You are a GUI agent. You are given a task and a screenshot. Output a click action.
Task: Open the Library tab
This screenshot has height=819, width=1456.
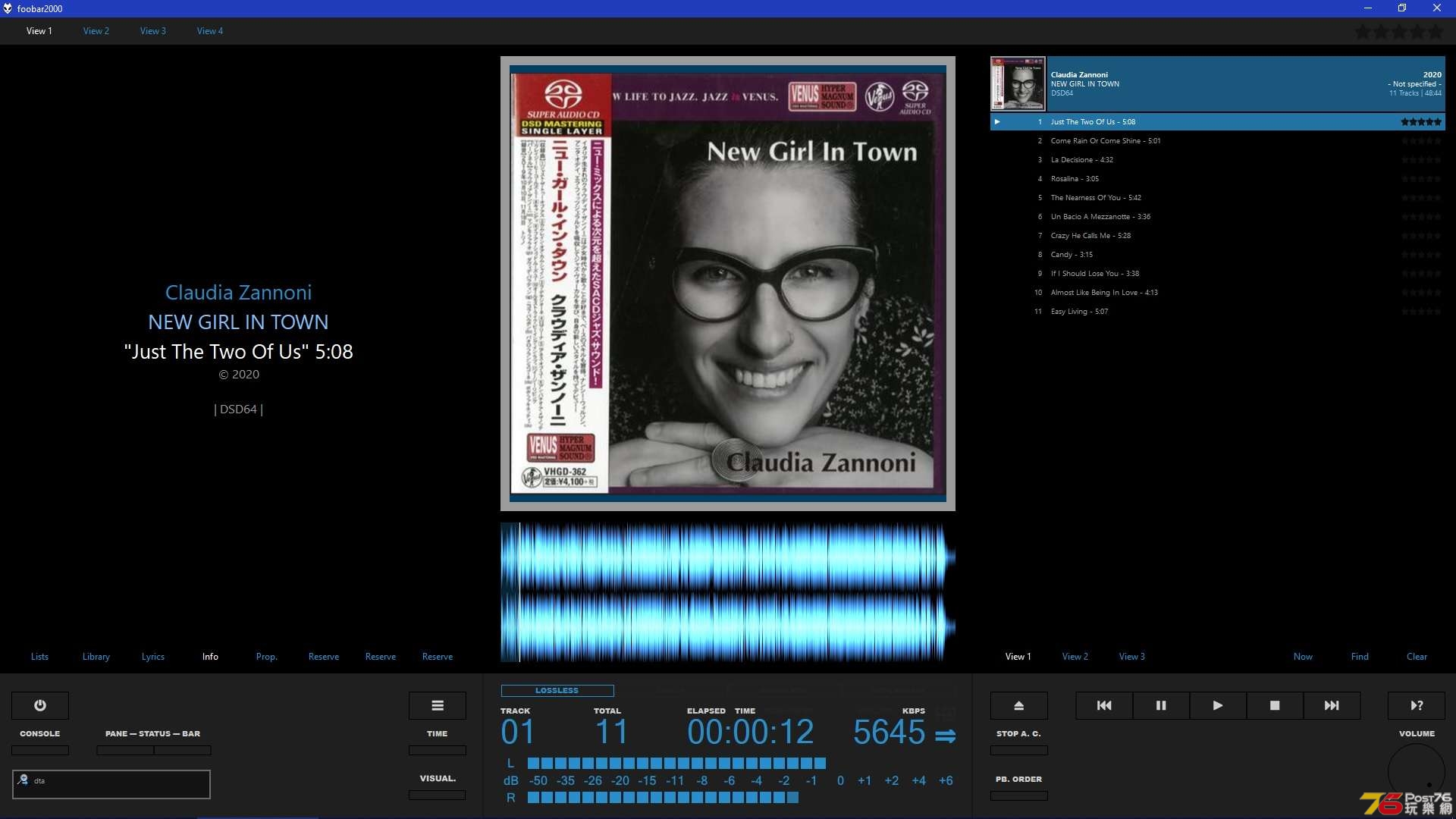click(x=96, y=657)
